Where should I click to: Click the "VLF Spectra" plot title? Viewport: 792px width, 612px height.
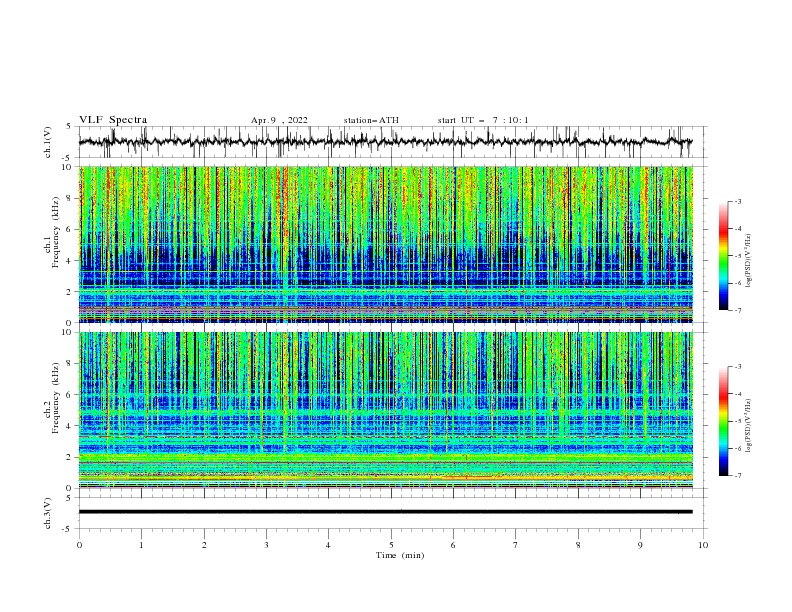113,120
